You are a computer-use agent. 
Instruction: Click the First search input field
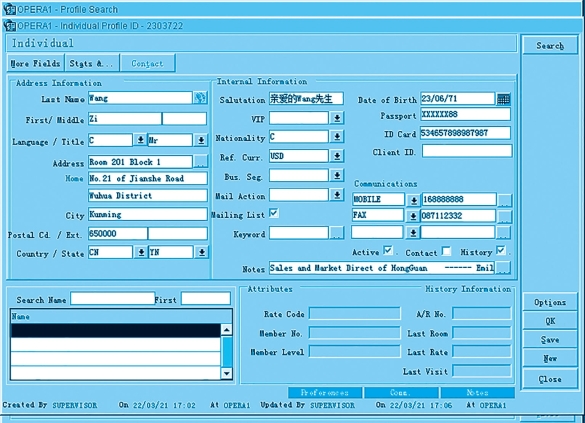click(x=206, y=298)
